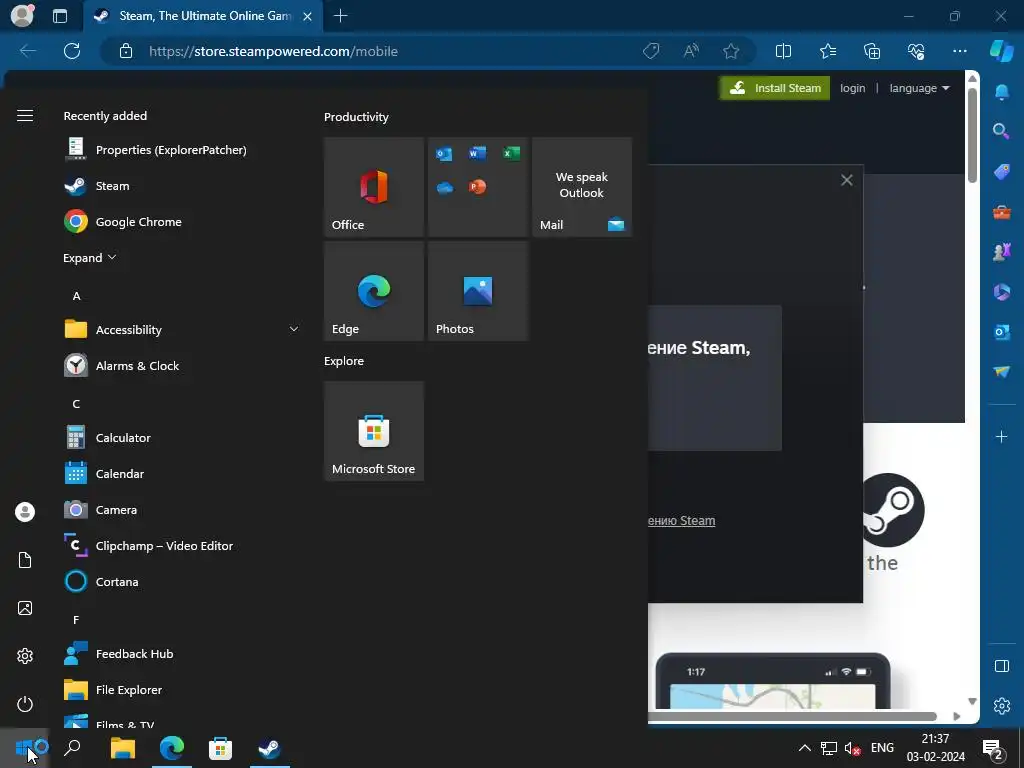This screenshot has height=768, width=1024.
Task: Open Edge Collections button
Action: coord(872,51)
